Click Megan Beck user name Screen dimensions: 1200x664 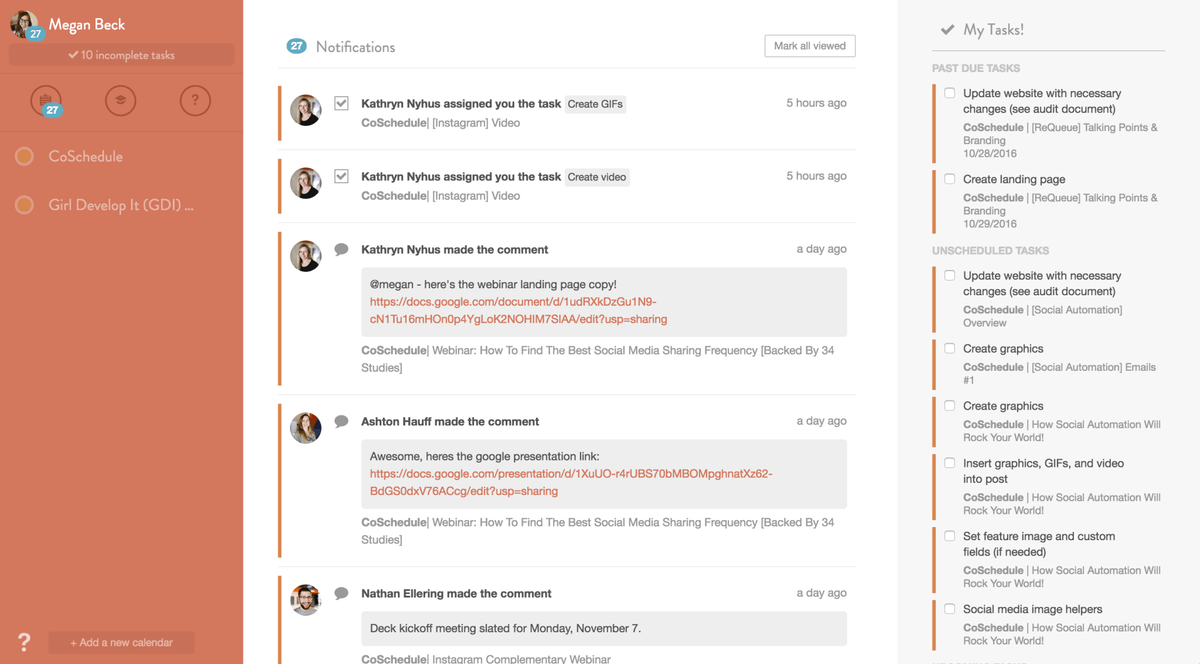coord(87,24)
